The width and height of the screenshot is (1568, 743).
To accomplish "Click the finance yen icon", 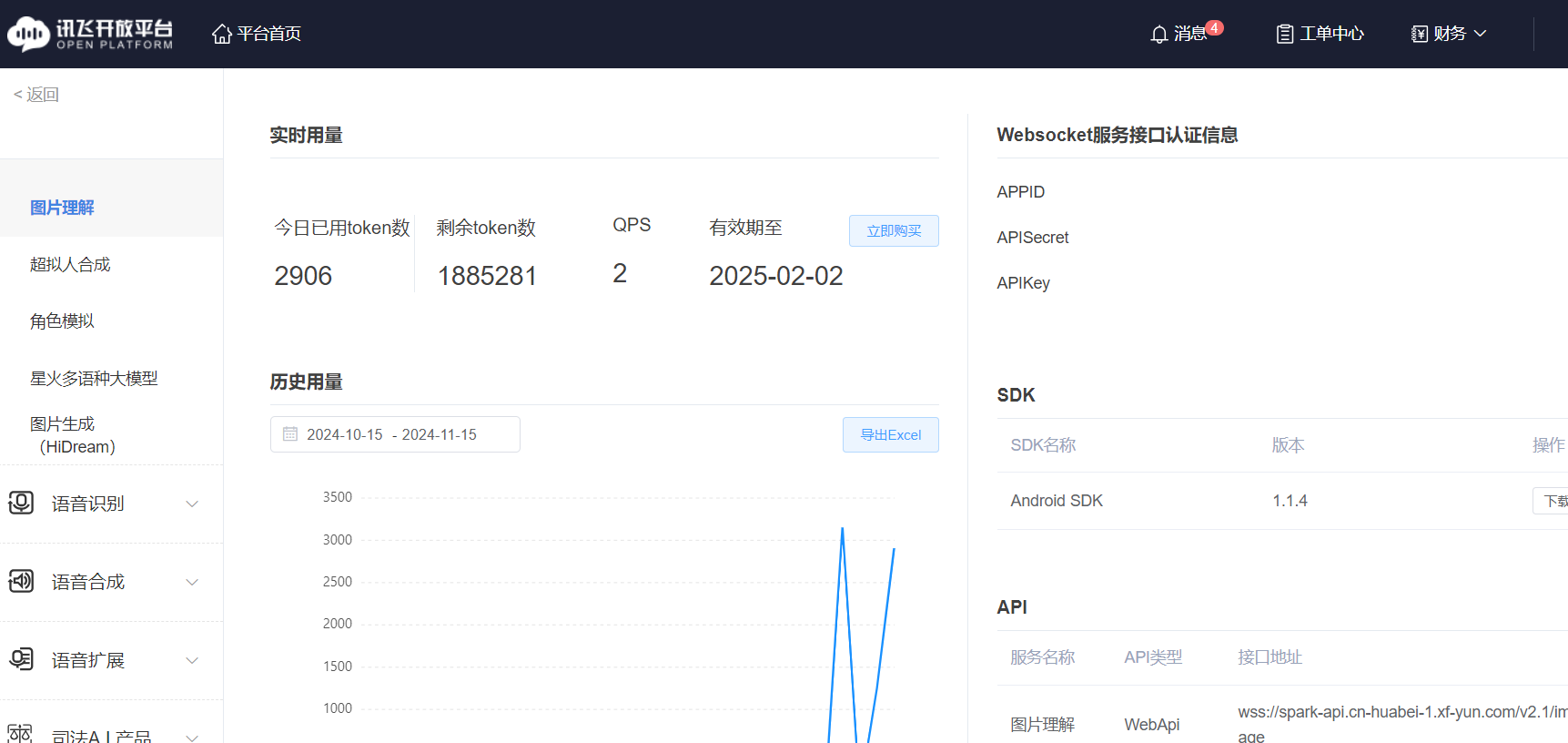I will tap(1419, 35).
